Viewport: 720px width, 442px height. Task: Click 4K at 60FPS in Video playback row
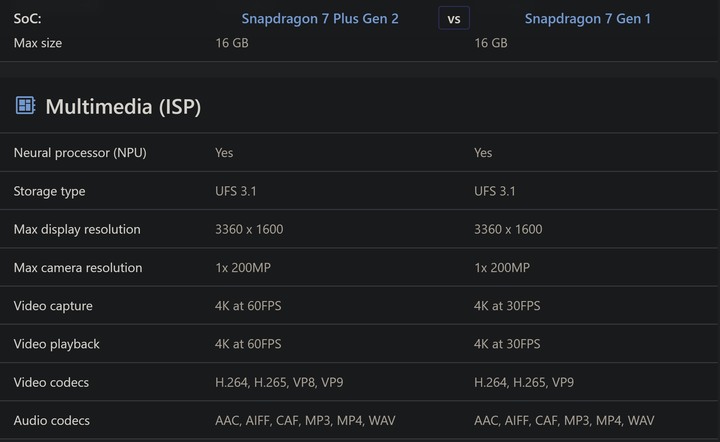point(248,344)
